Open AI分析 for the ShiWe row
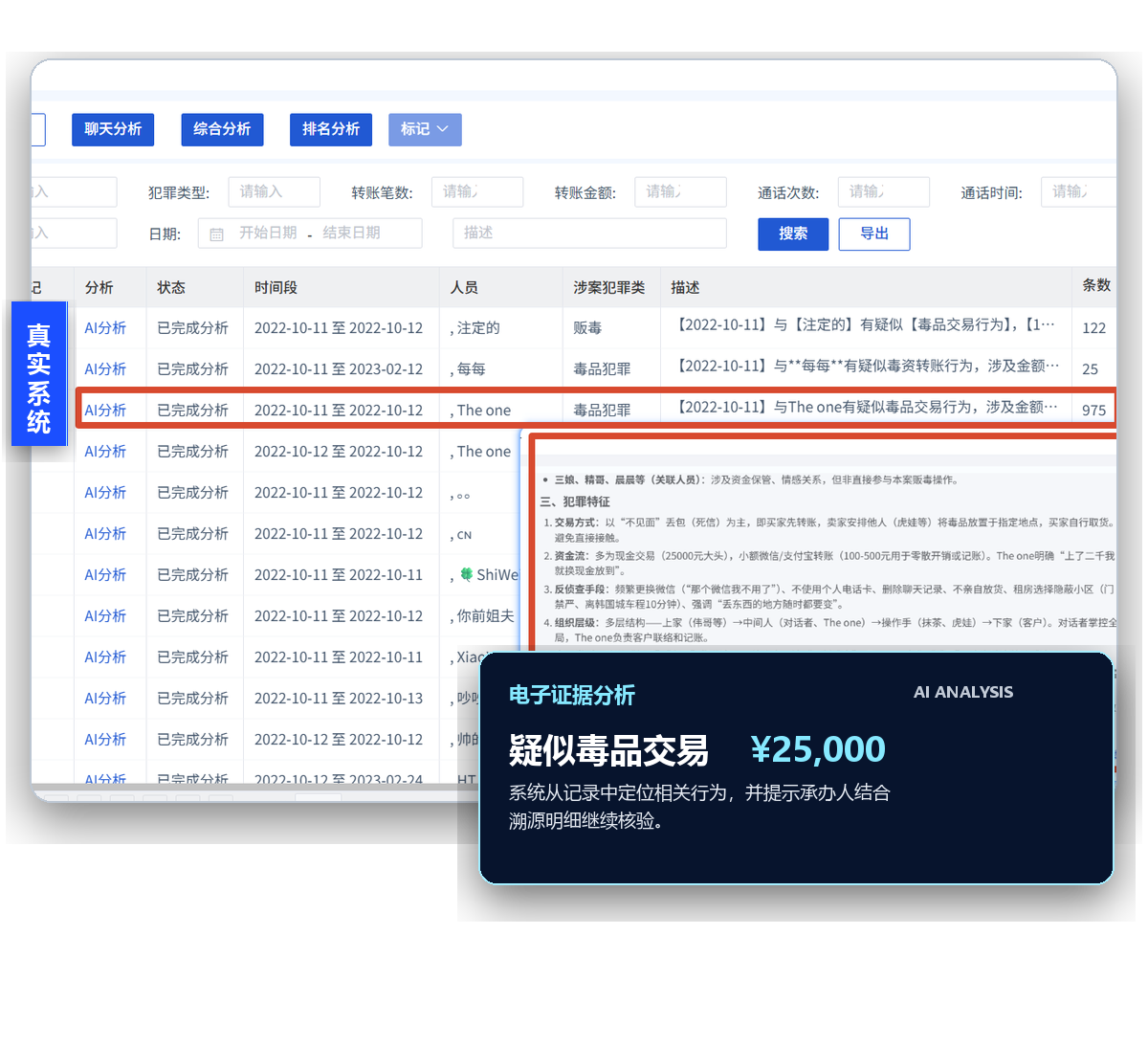 tap(105, 574)
